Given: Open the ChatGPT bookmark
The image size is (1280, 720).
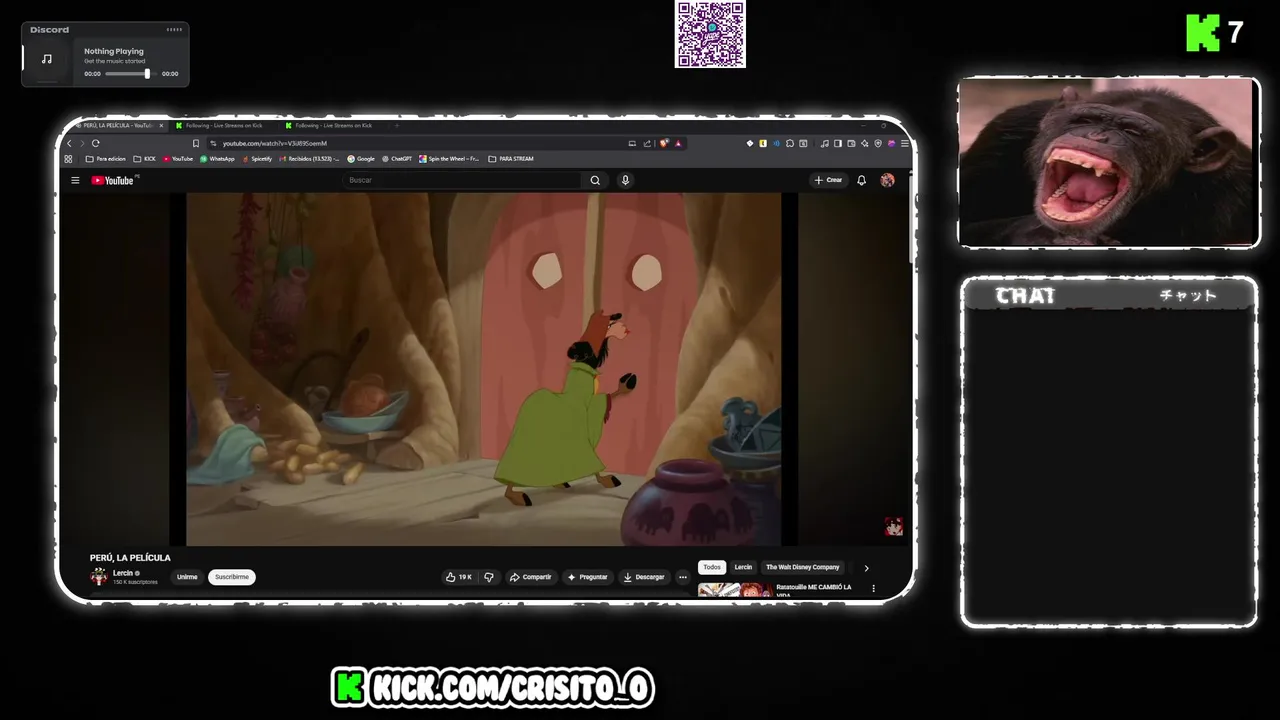Looking at the screenshot, I should pos(397,159).
